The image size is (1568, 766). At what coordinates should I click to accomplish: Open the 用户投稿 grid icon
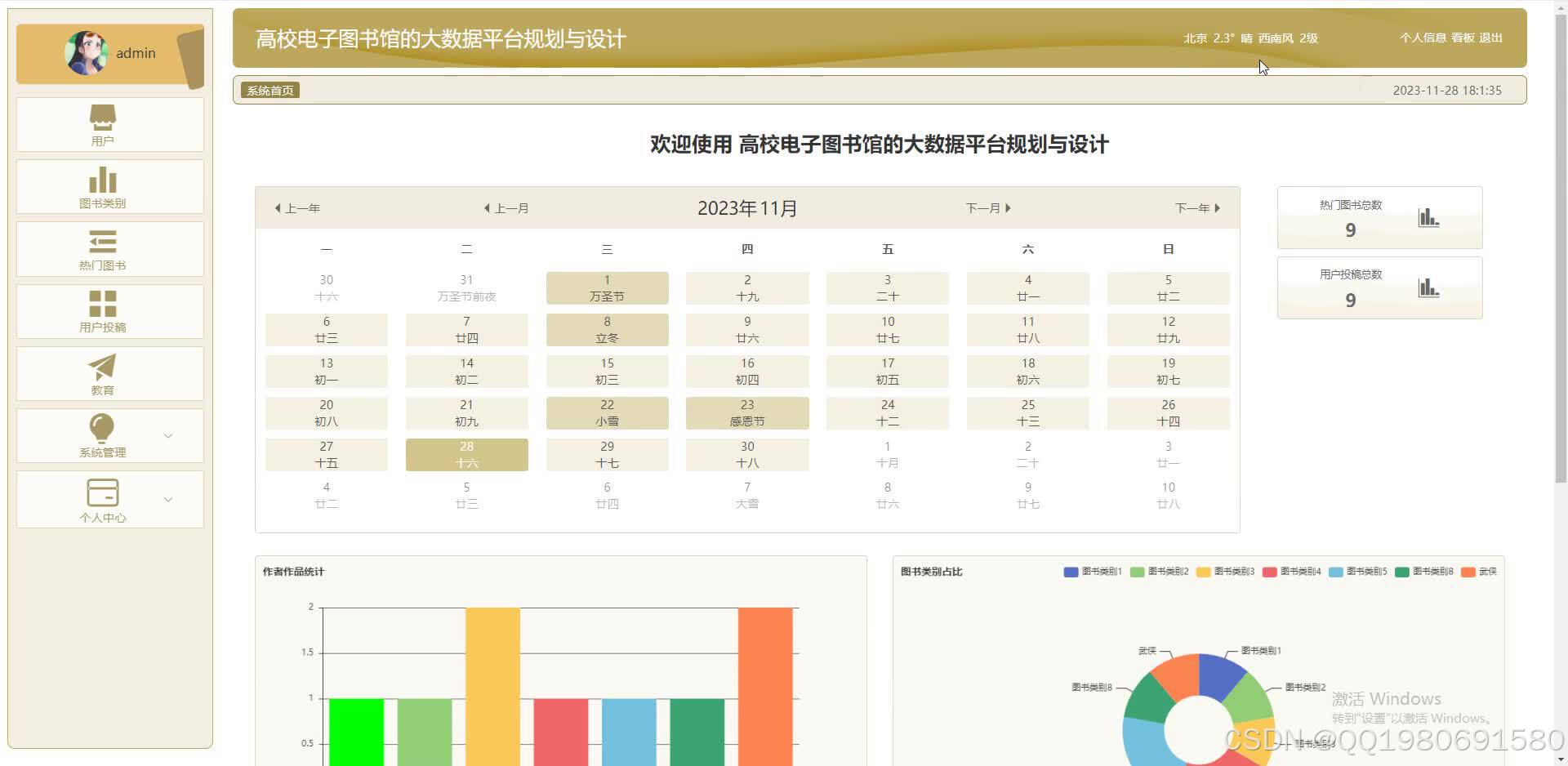point(103,304)
